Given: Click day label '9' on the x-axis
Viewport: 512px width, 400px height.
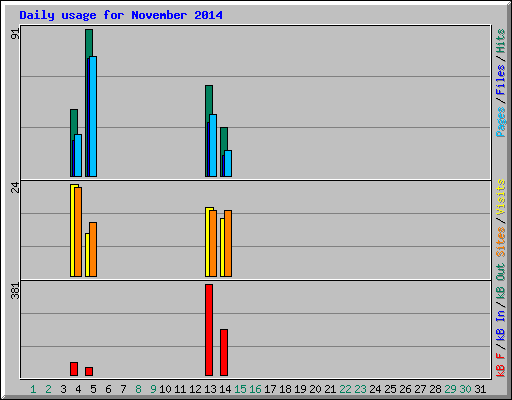Looking at the screenshot, I should (153, 389).
